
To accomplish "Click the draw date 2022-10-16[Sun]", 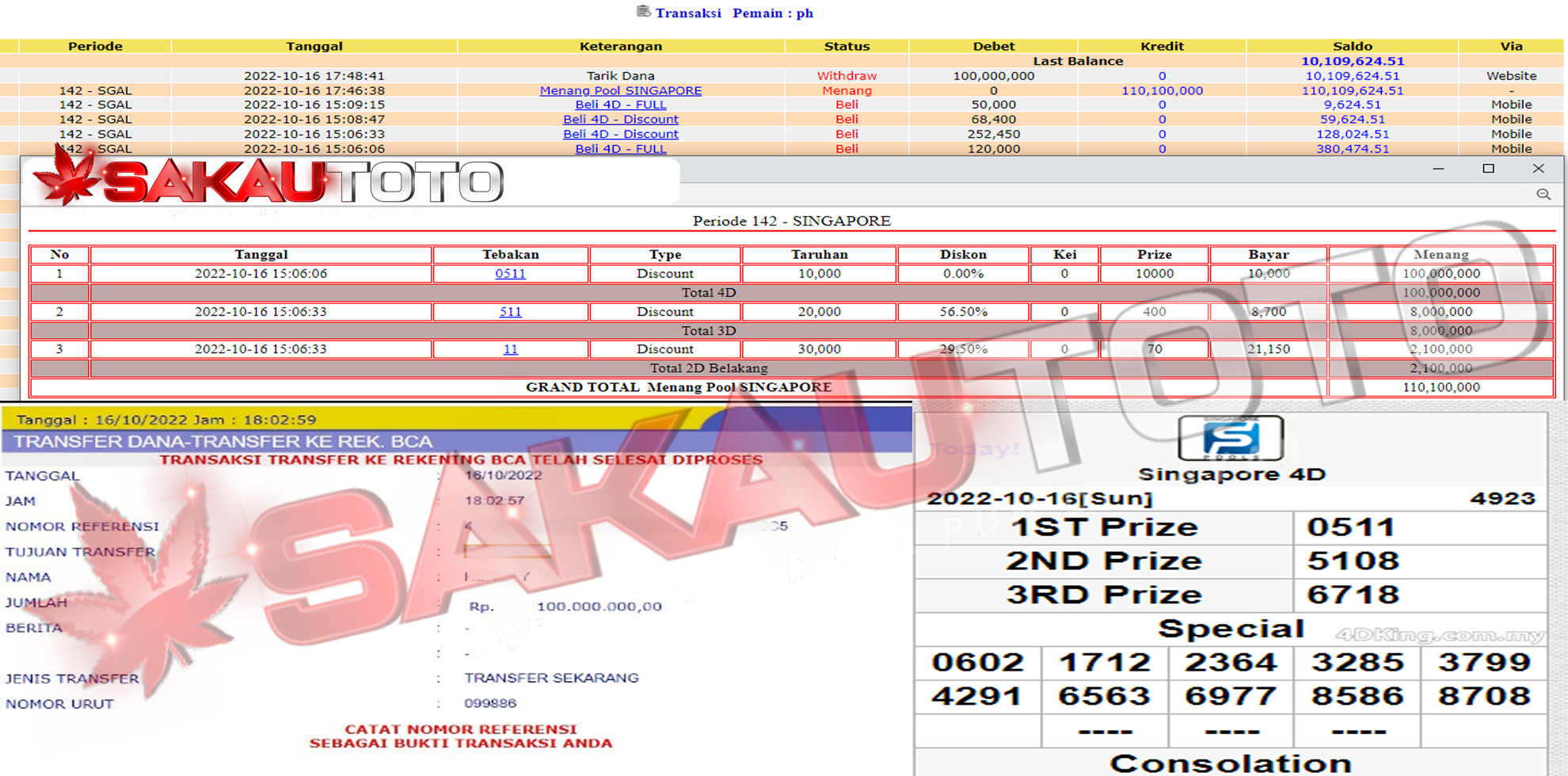I will [1040, 499].
